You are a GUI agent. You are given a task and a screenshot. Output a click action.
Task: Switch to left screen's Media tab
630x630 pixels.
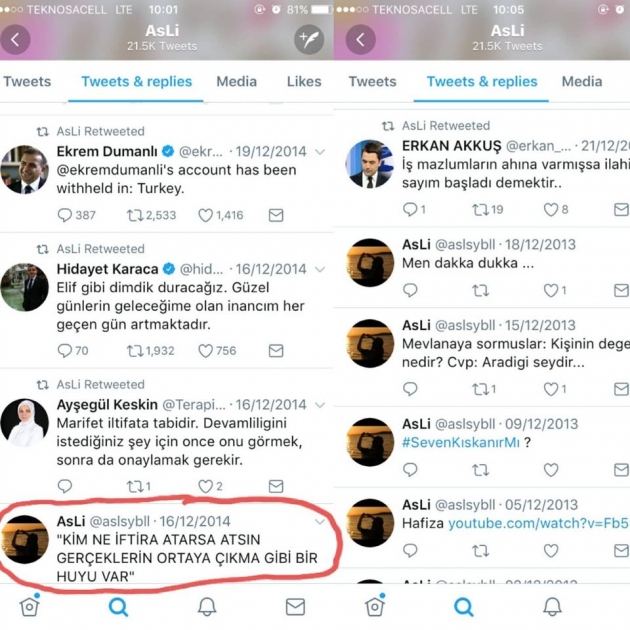237,82
